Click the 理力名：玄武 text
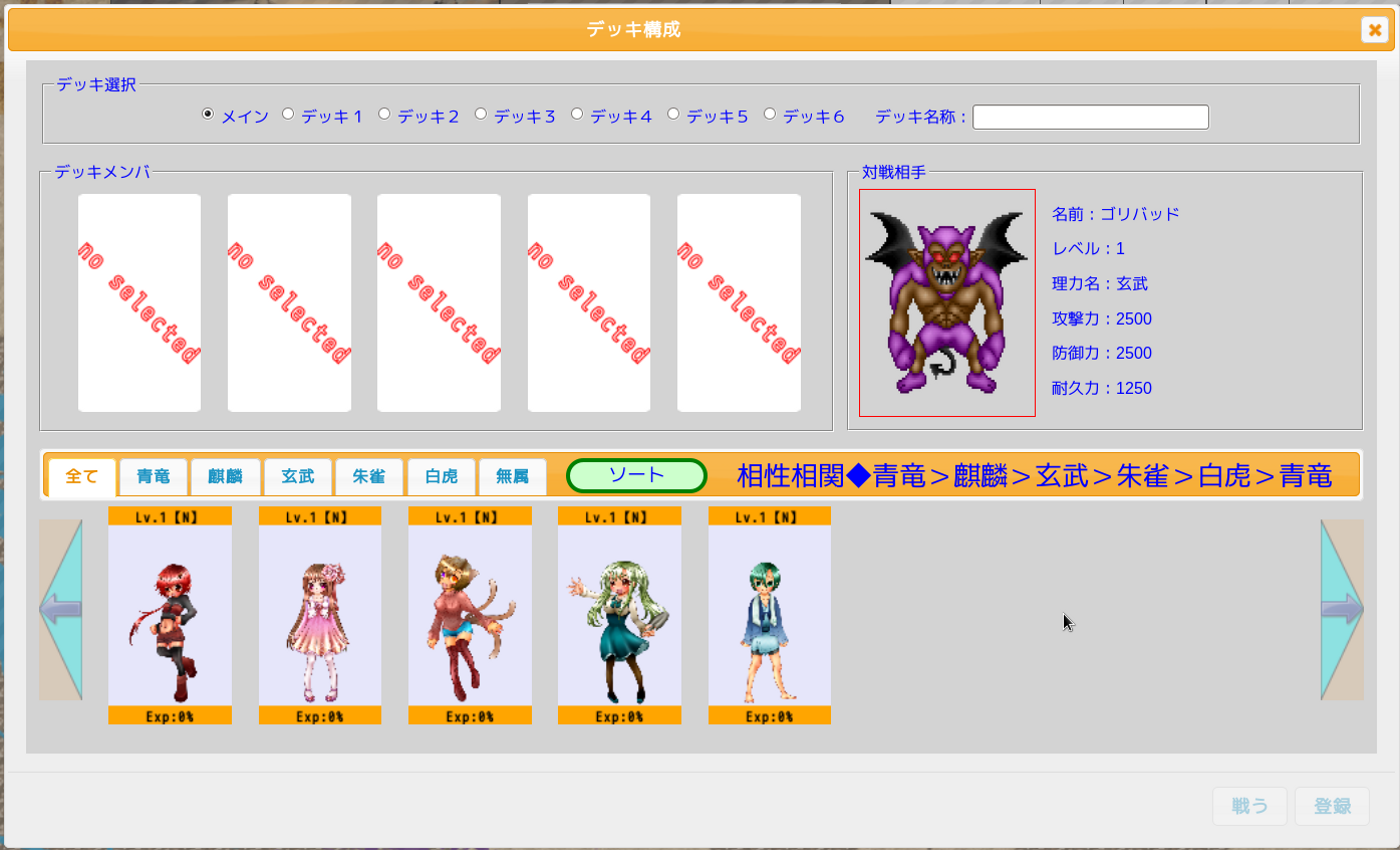1400x850 pixels. [x=1100, y=284]
